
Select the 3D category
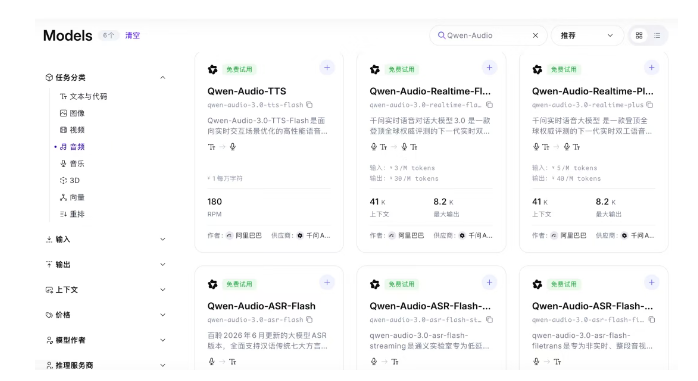[70, 181]
